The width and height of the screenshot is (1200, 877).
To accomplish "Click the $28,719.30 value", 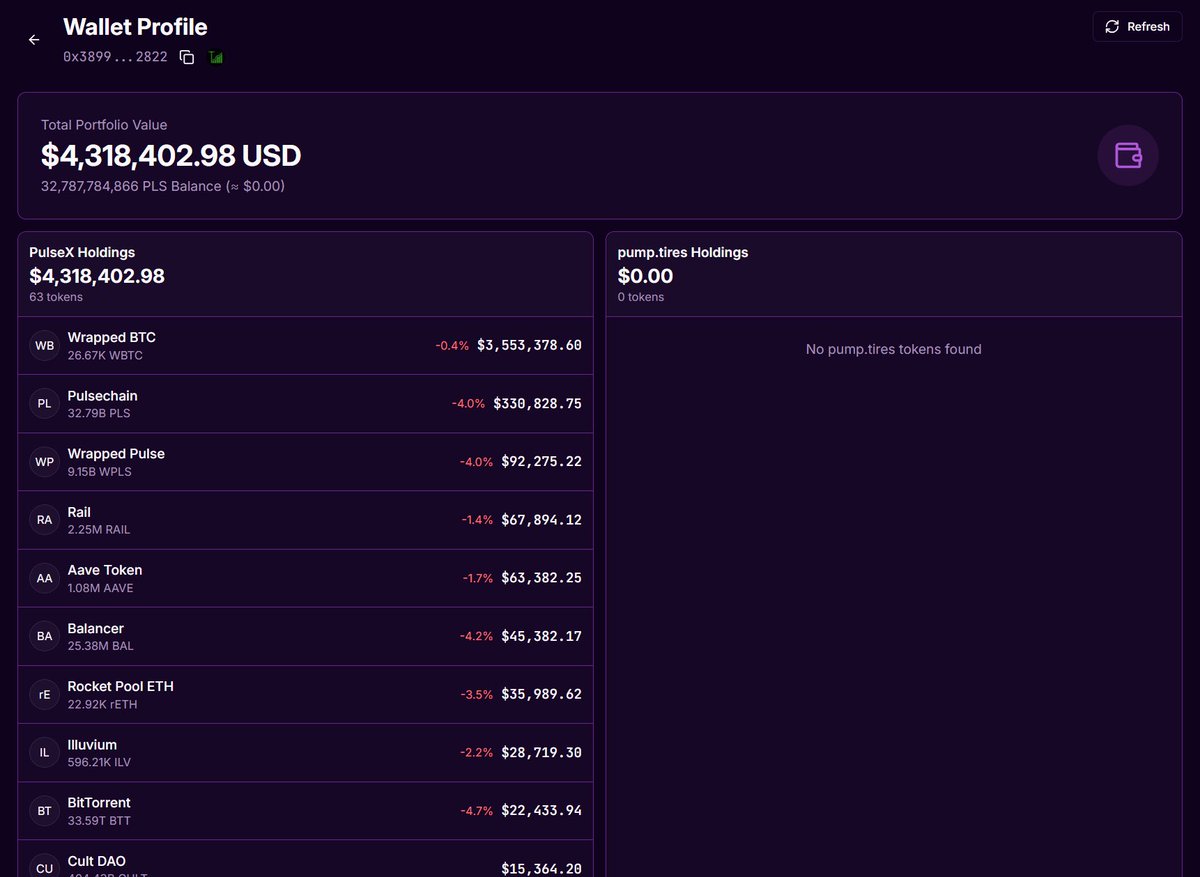I will point(541,752).
